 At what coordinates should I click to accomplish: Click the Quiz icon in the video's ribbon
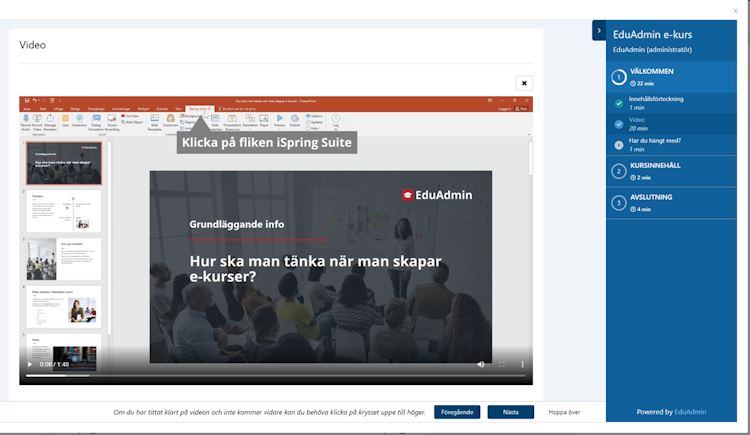pyautogui.click(x=66, y=121)
